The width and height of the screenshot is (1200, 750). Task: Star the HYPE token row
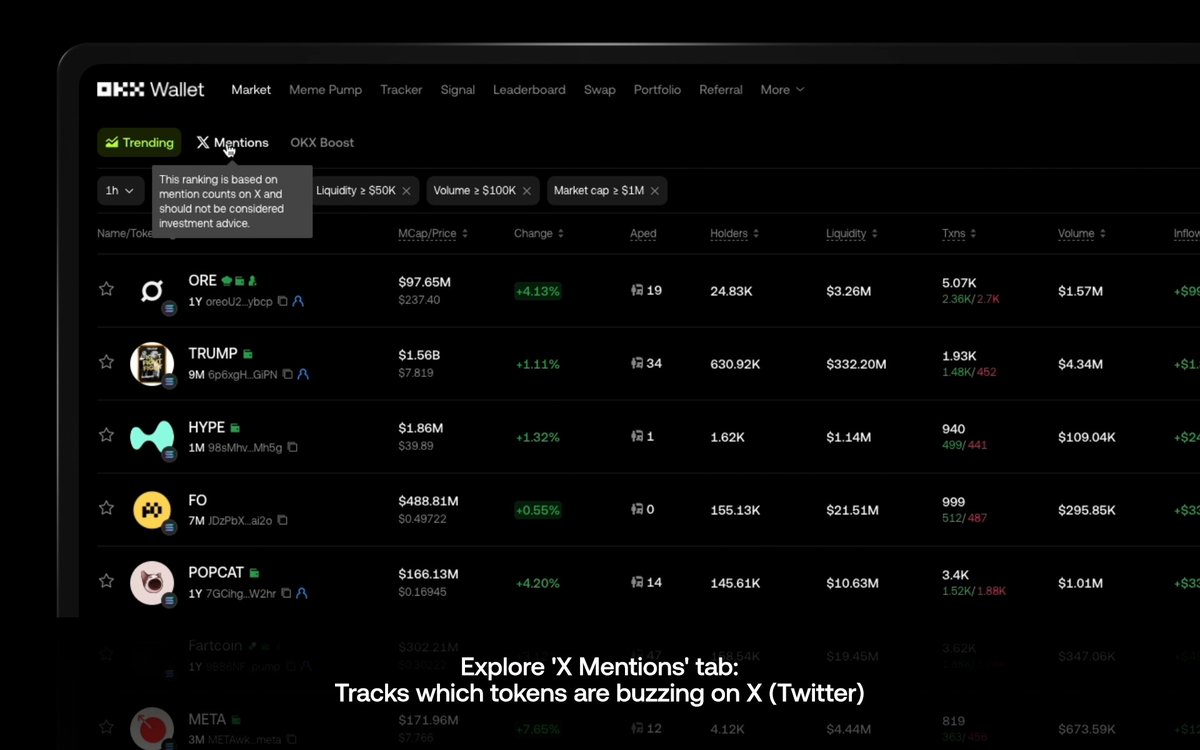106,435
